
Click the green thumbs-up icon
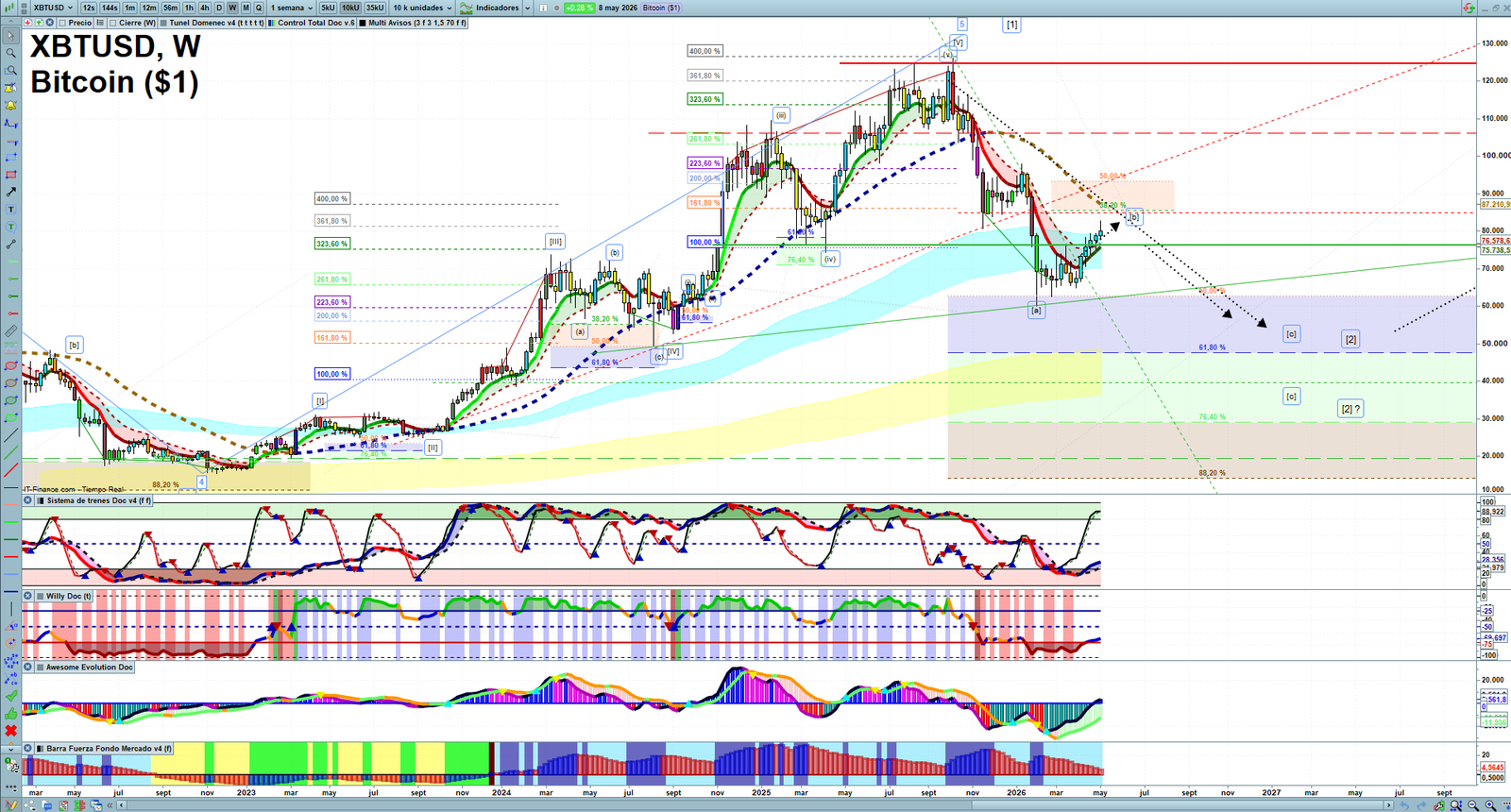[x=10, y=714]
